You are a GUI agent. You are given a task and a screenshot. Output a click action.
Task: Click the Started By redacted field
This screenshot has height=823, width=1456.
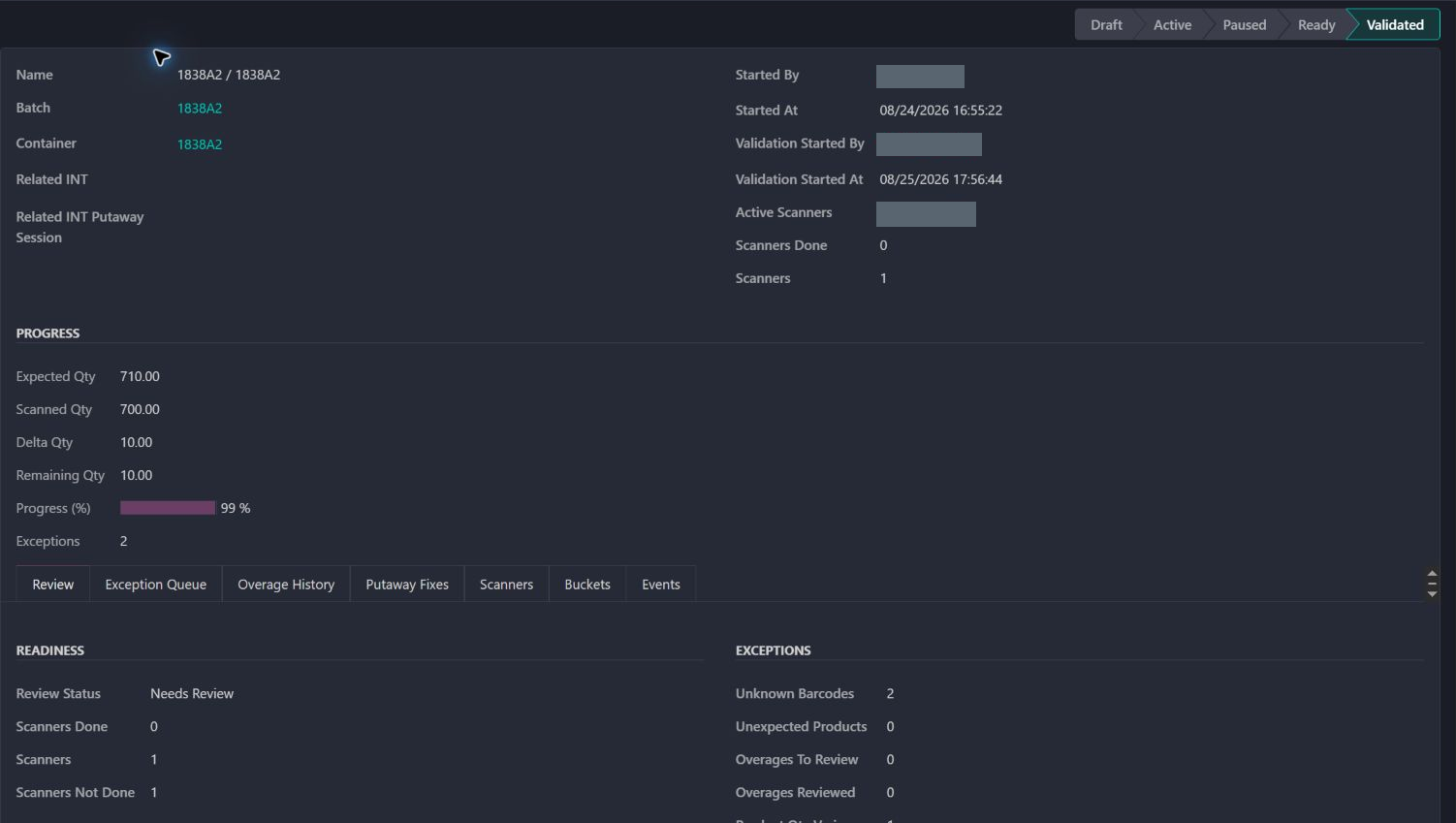pos(920,77)
